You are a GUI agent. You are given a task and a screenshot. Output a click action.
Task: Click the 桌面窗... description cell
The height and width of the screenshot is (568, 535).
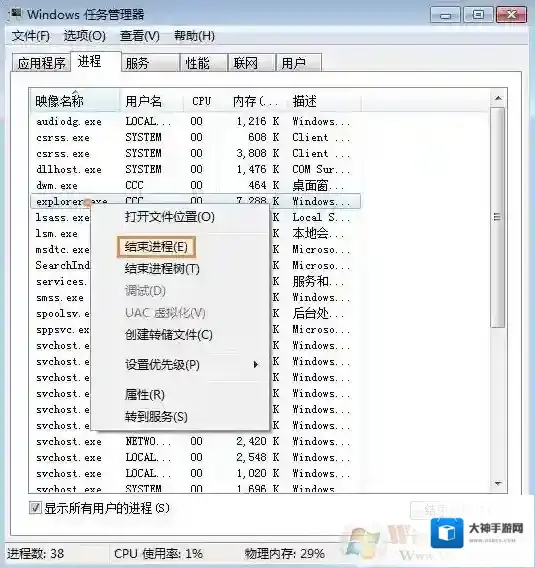pos(318,185)
